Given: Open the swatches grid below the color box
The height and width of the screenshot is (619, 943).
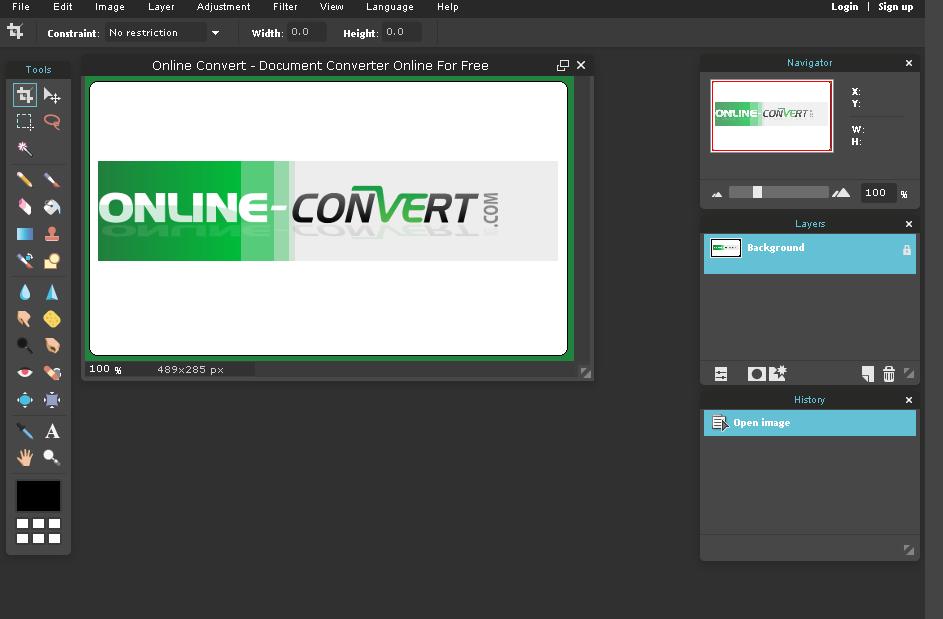Looking at the screenshot, I should tap(38, 531).
